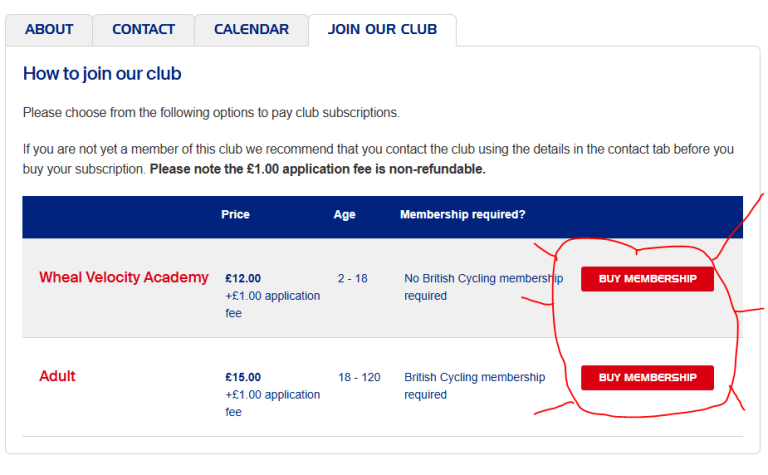
Task: Open the Adult subscription link
Action: 57,376
